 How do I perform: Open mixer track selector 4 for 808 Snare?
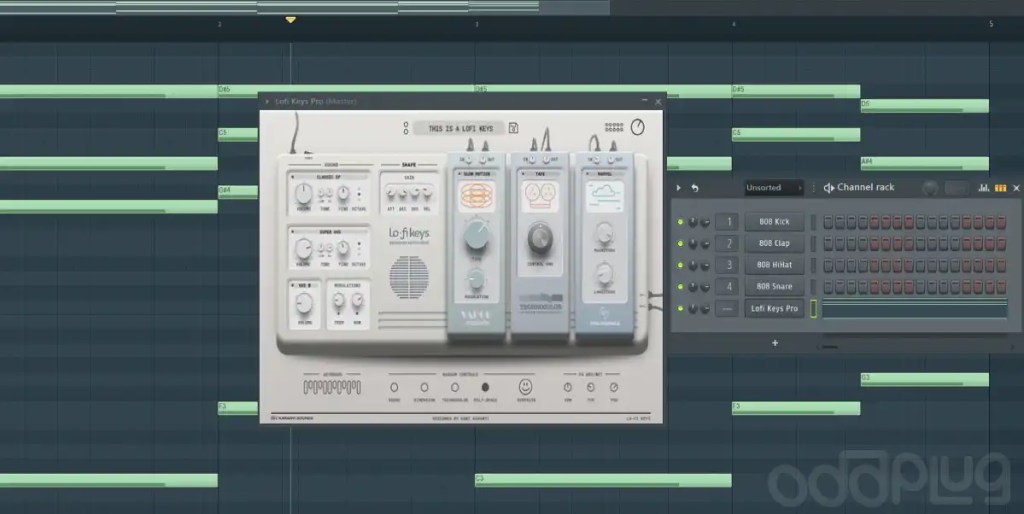coord(728,287)
